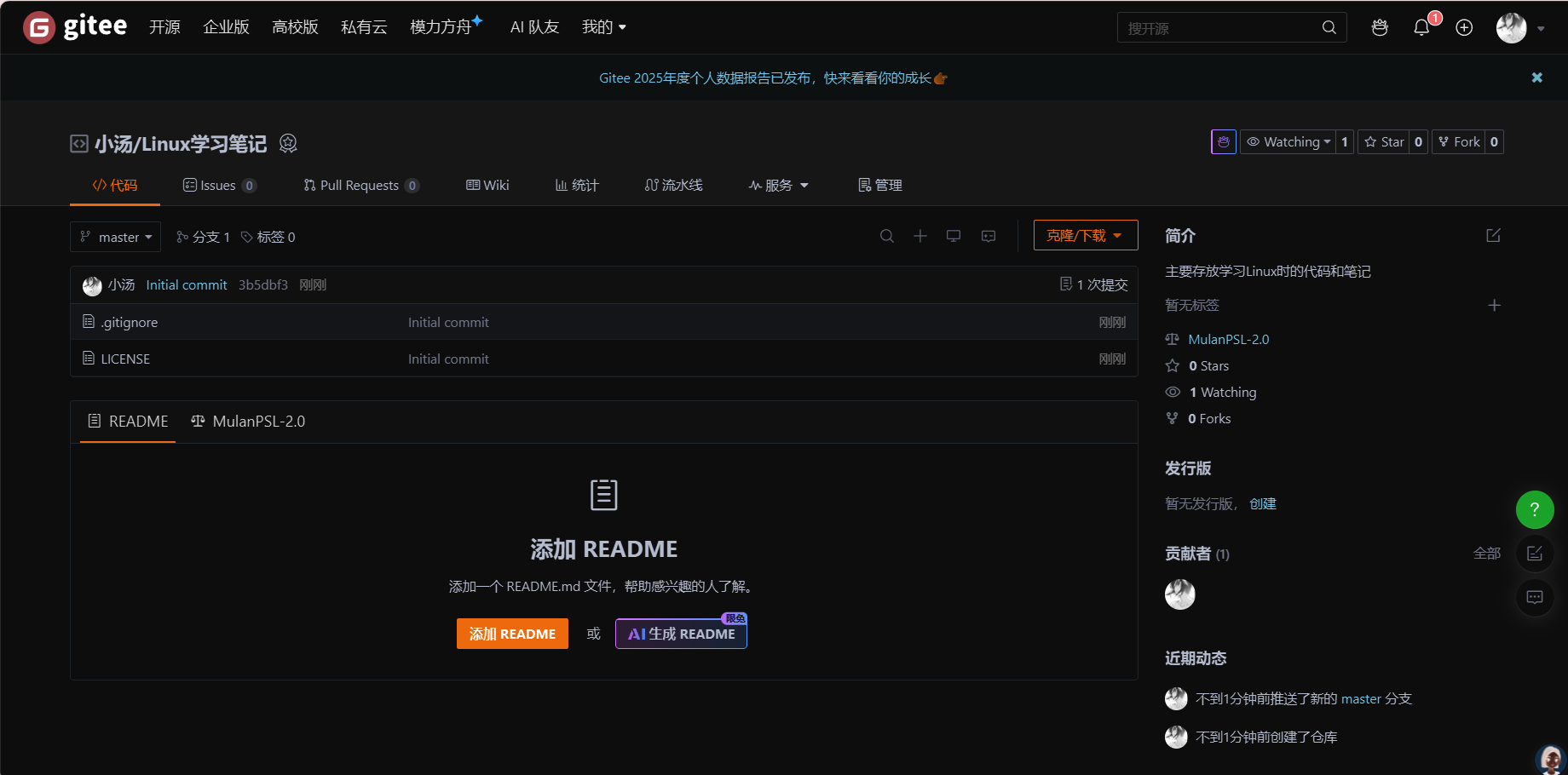Open master branch link in recent activity
Image resolution: width=1568 pixels, height=775 pixels.
point(1361,698)
